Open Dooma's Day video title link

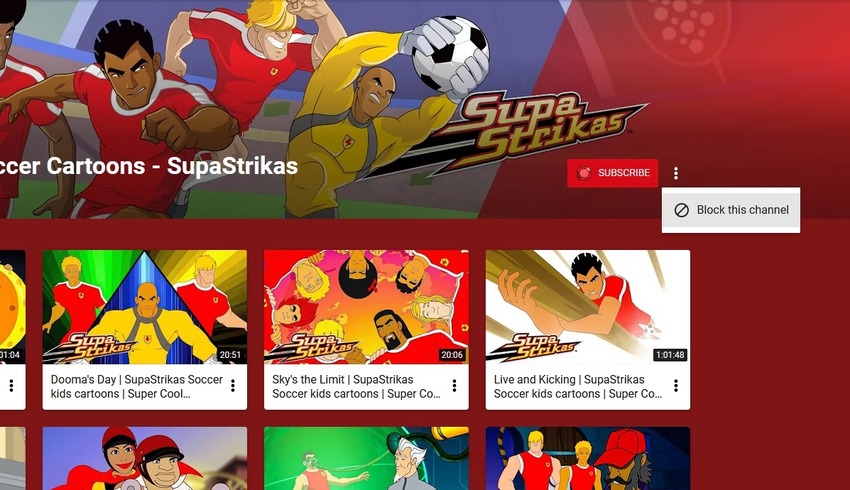point(137,386)
